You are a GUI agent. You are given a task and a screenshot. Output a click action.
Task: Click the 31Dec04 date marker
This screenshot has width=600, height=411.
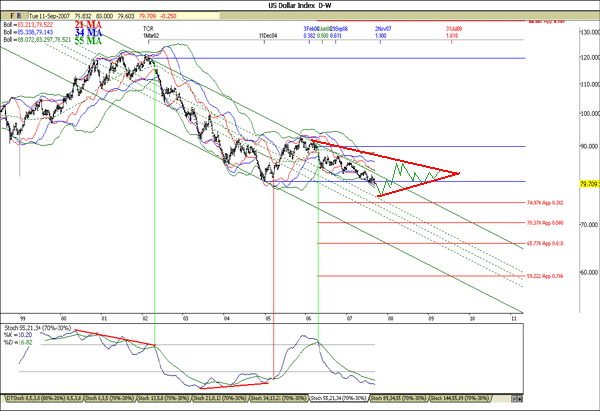click(268, 37)
